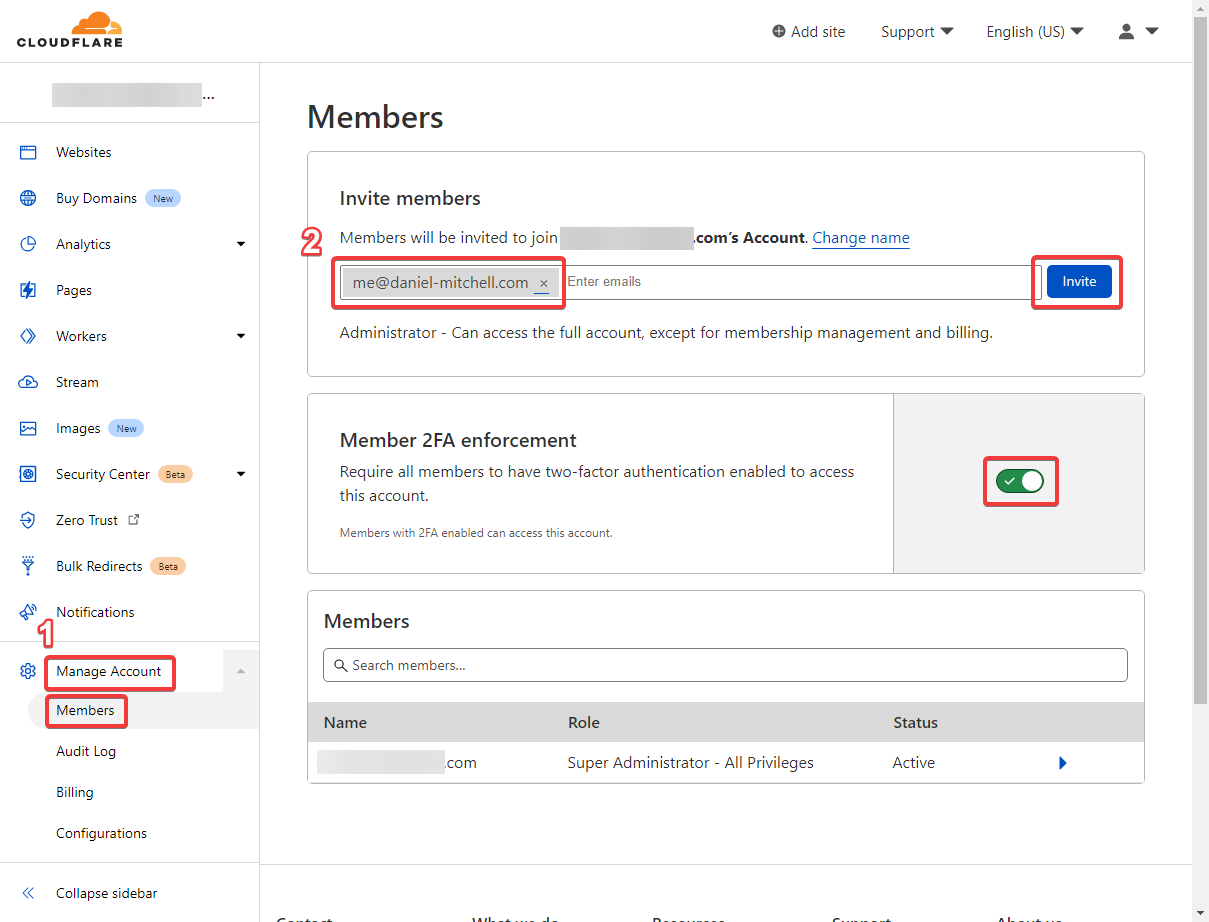Remove the me@daniel-mitchell.com email chip
The height and width of the screenshot is (922, 1209).
544,284
